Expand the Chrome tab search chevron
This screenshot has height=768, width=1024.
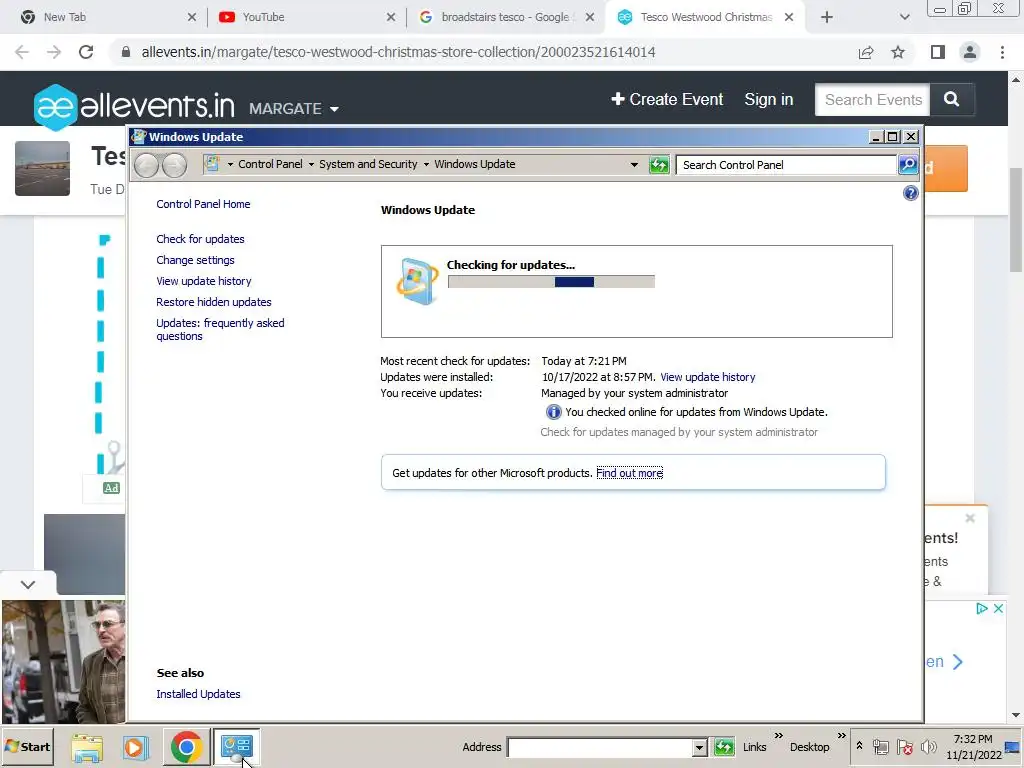[x=904, y=17]
